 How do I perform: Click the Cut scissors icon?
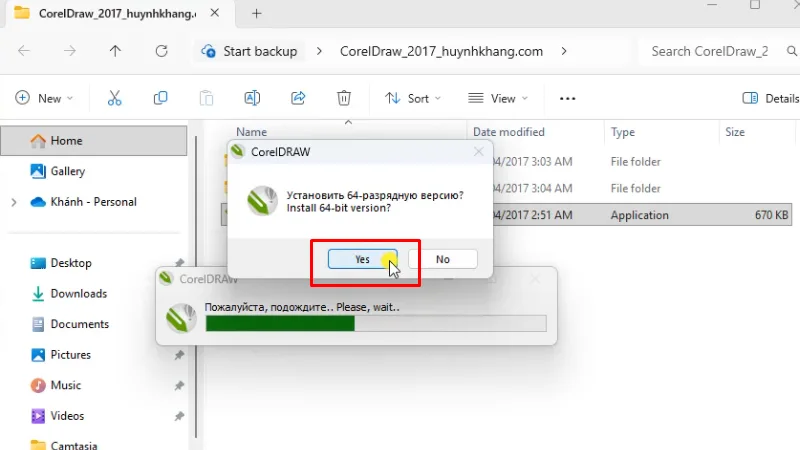(x=114, y=98)
